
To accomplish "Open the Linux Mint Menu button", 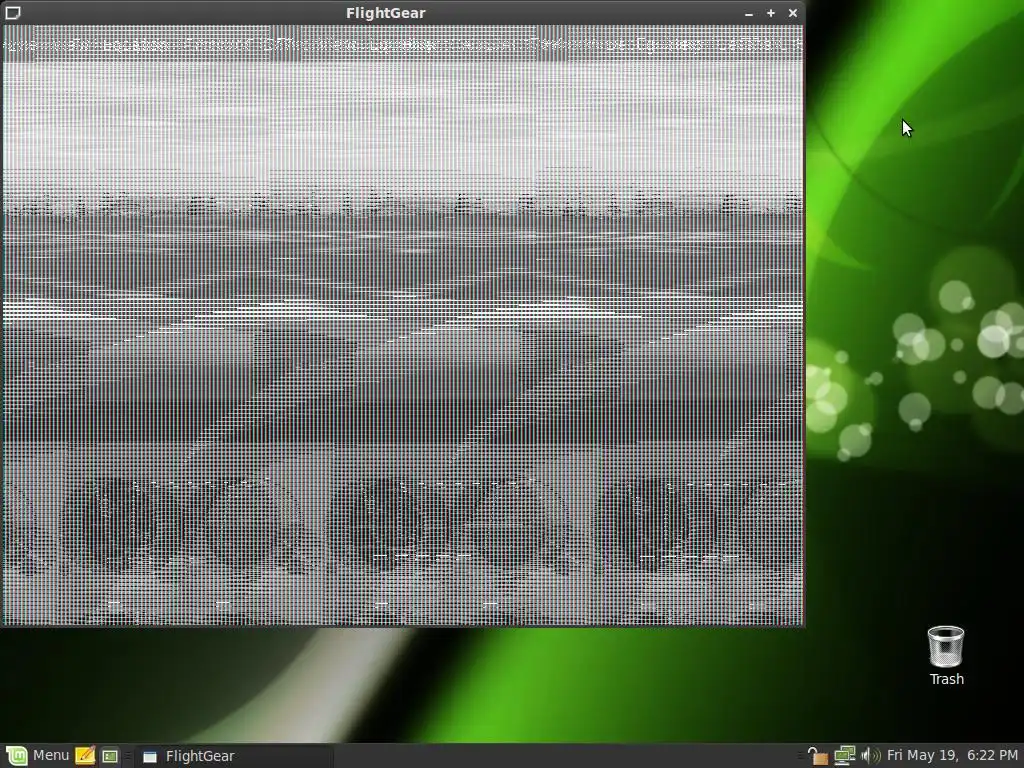I will 38,756.
